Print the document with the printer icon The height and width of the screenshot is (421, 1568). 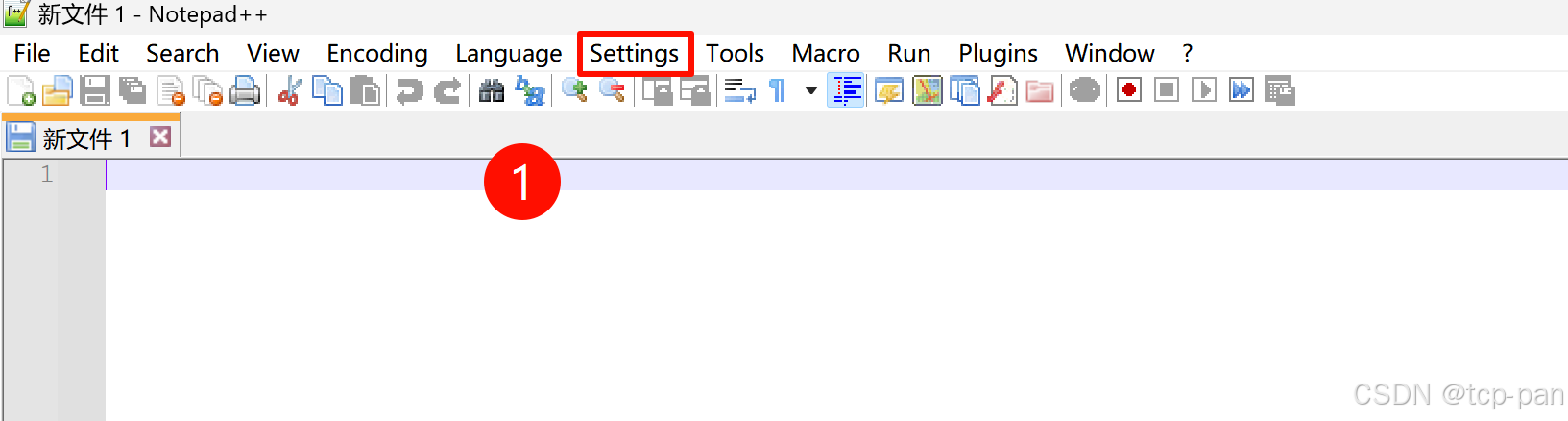pos(246,91)
